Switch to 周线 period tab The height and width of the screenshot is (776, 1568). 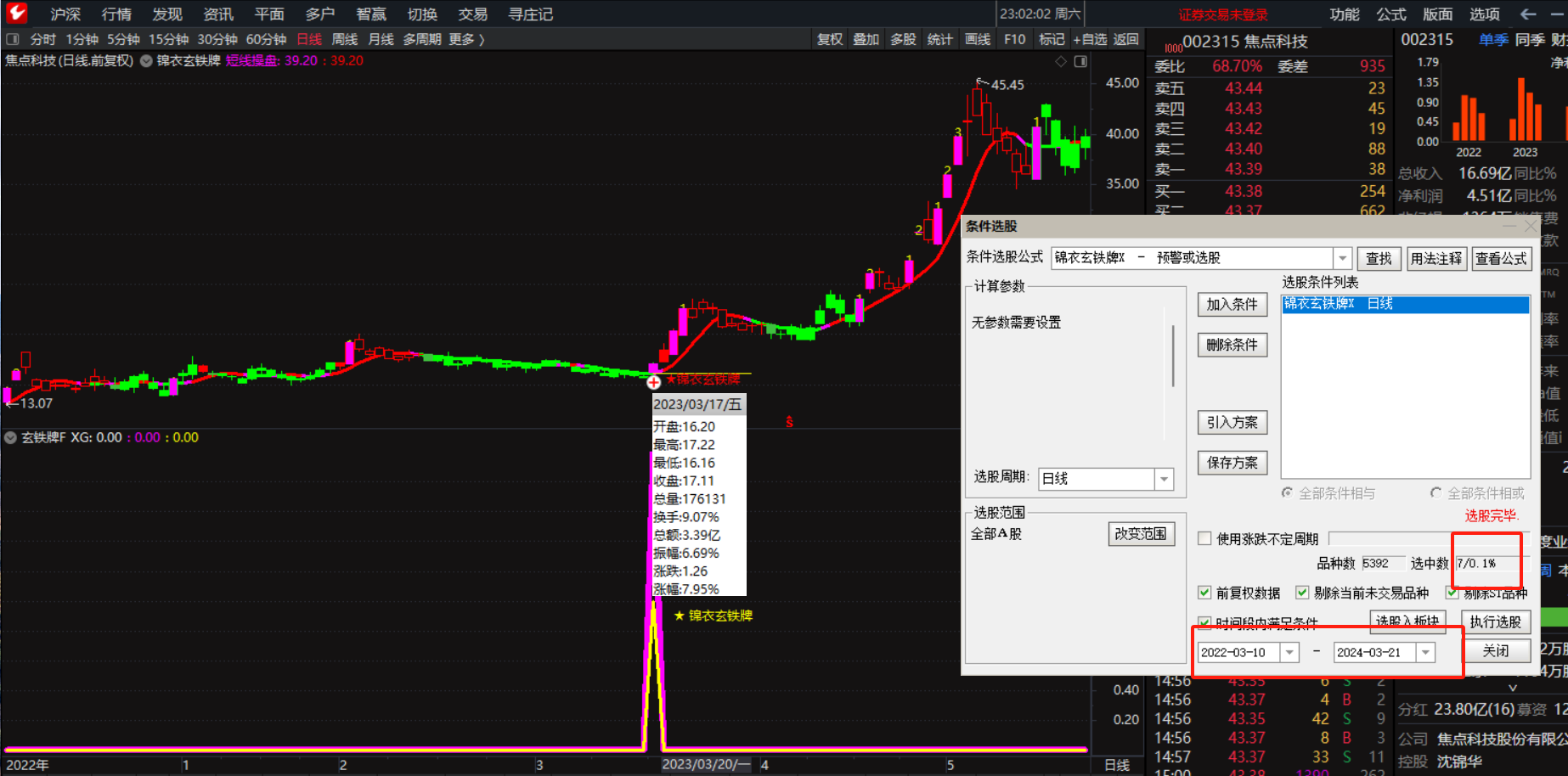(344, 39)
